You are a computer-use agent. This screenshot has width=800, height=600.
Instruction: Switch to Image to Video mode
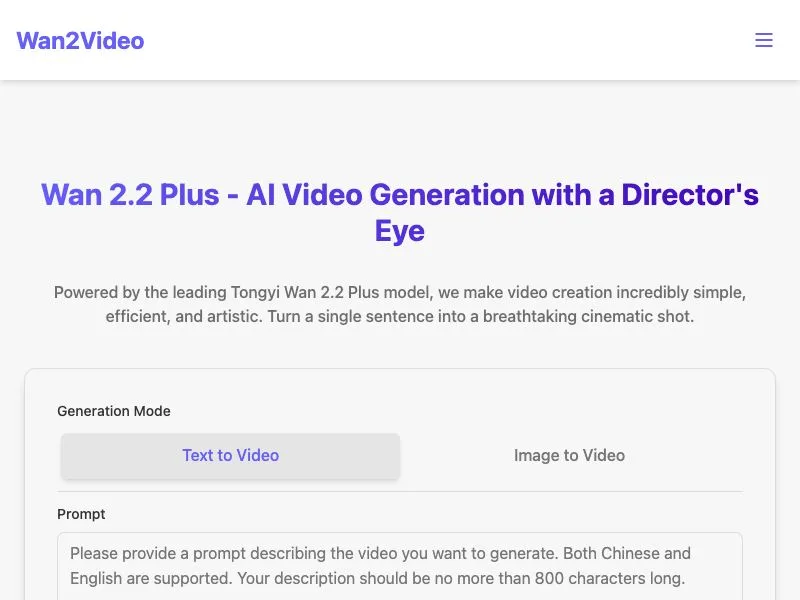(x=569, y=456)
